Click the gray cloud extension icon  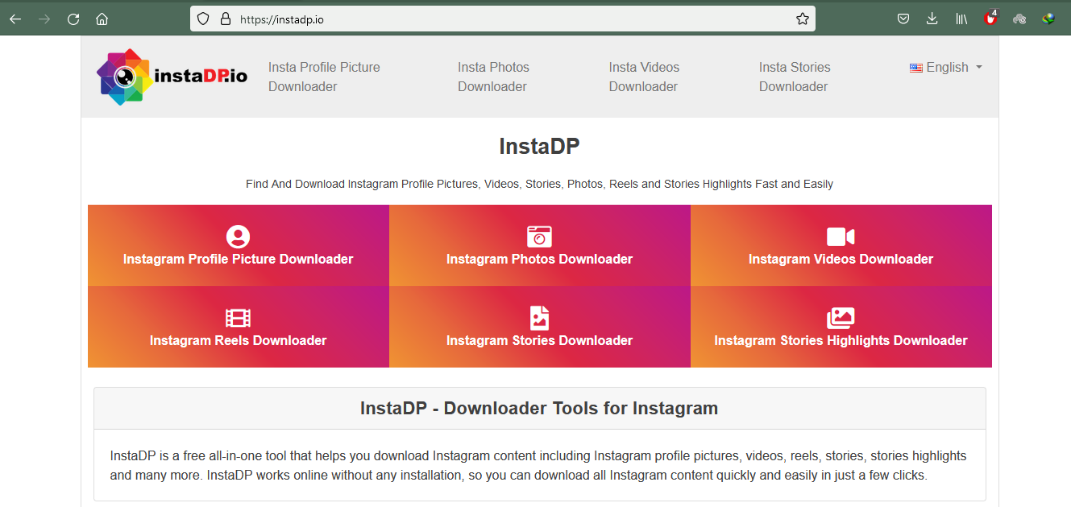[x=1019, y=19]
